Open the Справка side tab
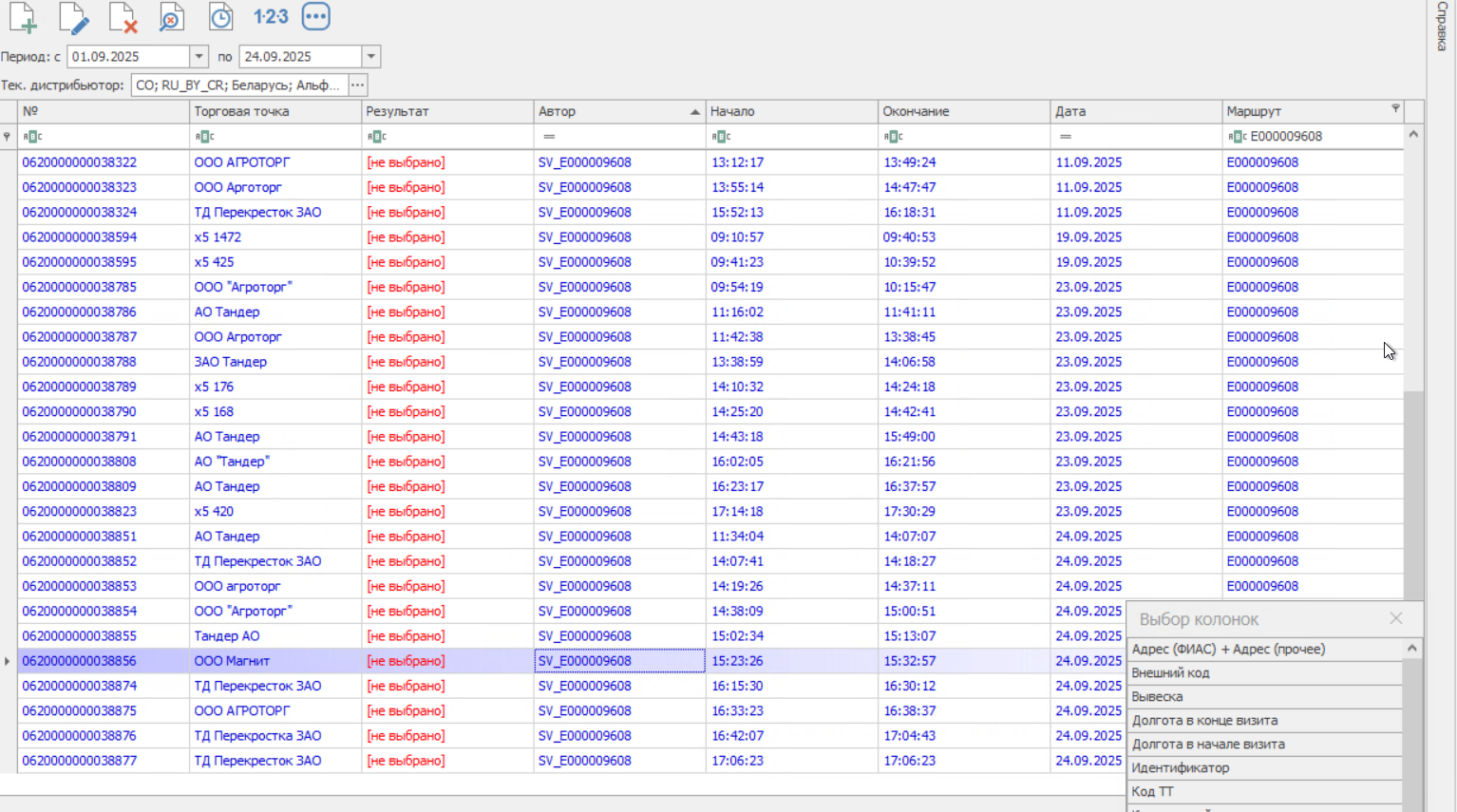 click(x=1442, y=26)
